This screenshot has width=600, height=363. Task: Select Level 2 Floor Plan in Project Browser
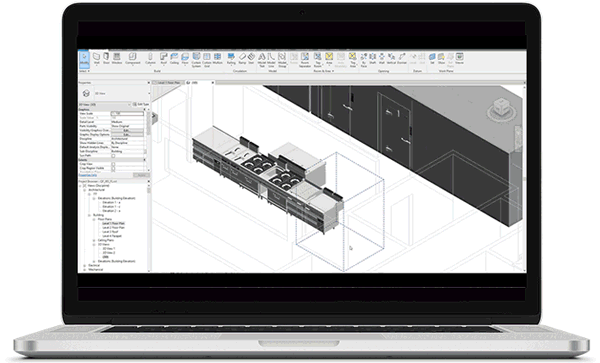tap(113, 228)
